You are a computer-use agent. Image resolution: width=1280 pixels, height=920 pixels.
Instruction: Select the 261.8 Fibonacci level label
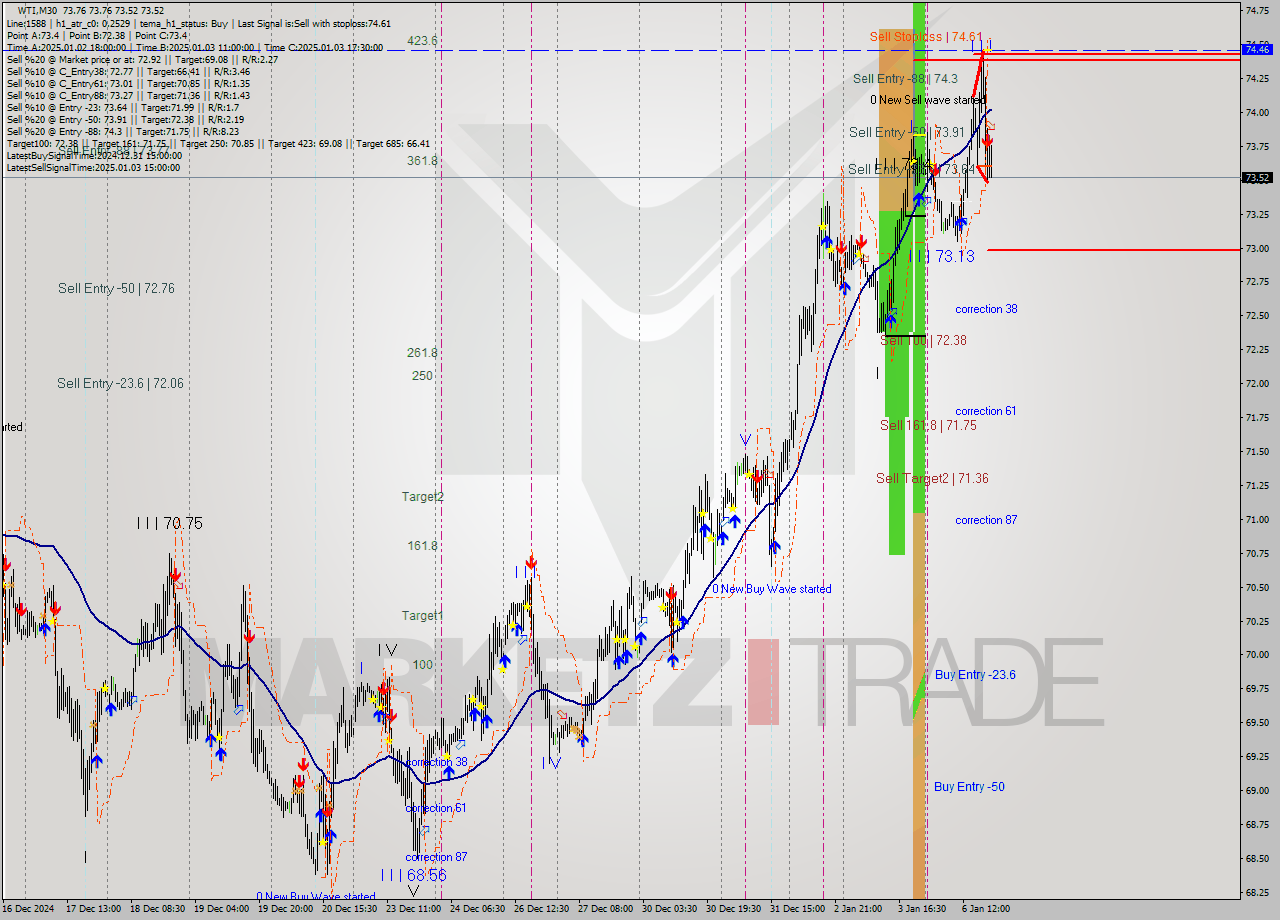click(422, 353)
